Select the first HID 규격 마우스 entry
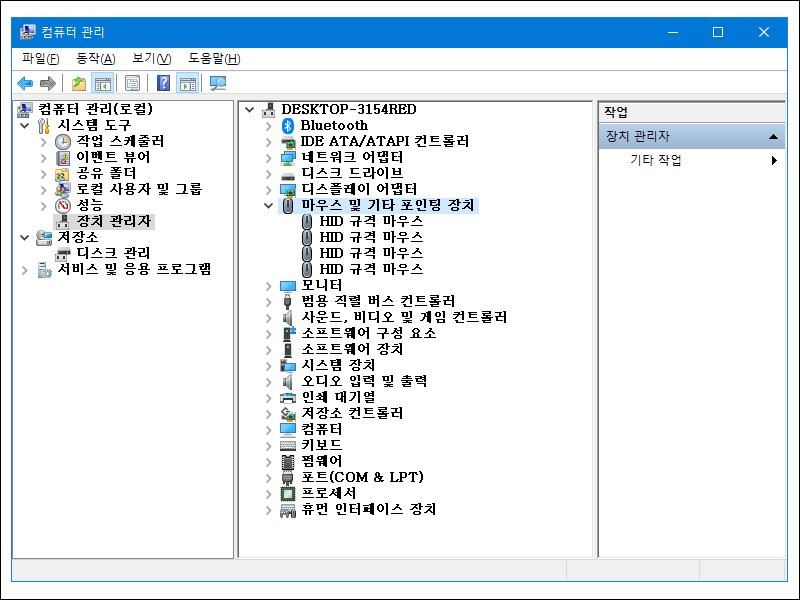Image resolution: width=800 pixels, height=600 pixels. tap(371, 221)
